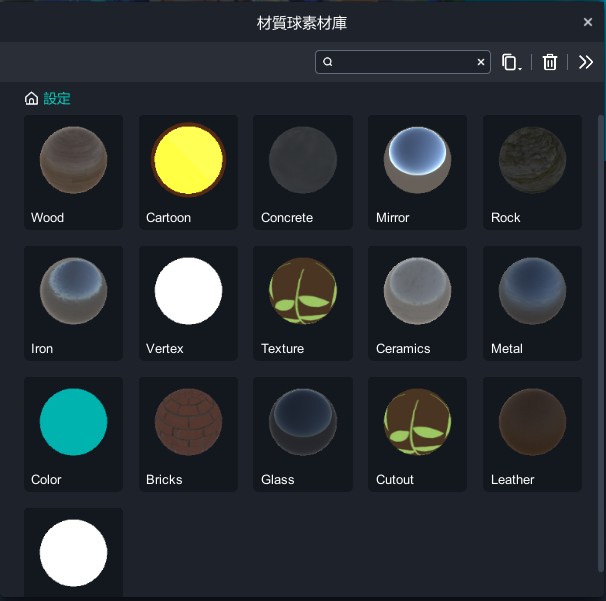Click the trash delete icon
Screen dimensions: 606x601
[x=549, y=63]
